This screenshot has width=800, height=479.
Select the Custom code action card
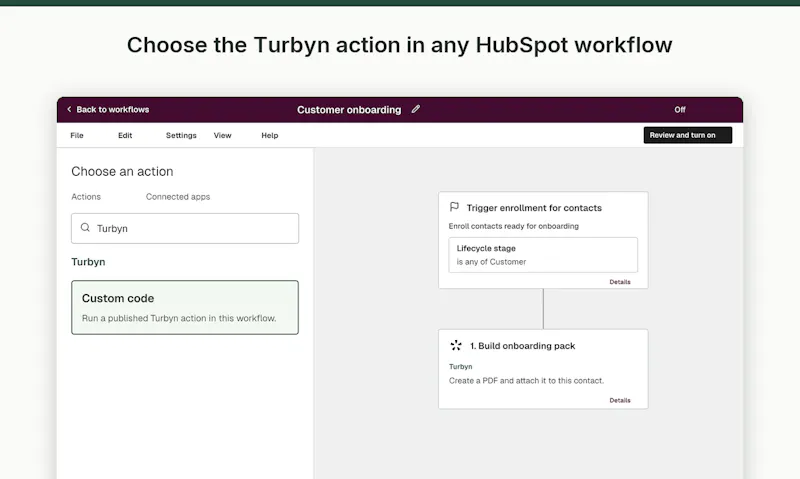coord(185,307)
